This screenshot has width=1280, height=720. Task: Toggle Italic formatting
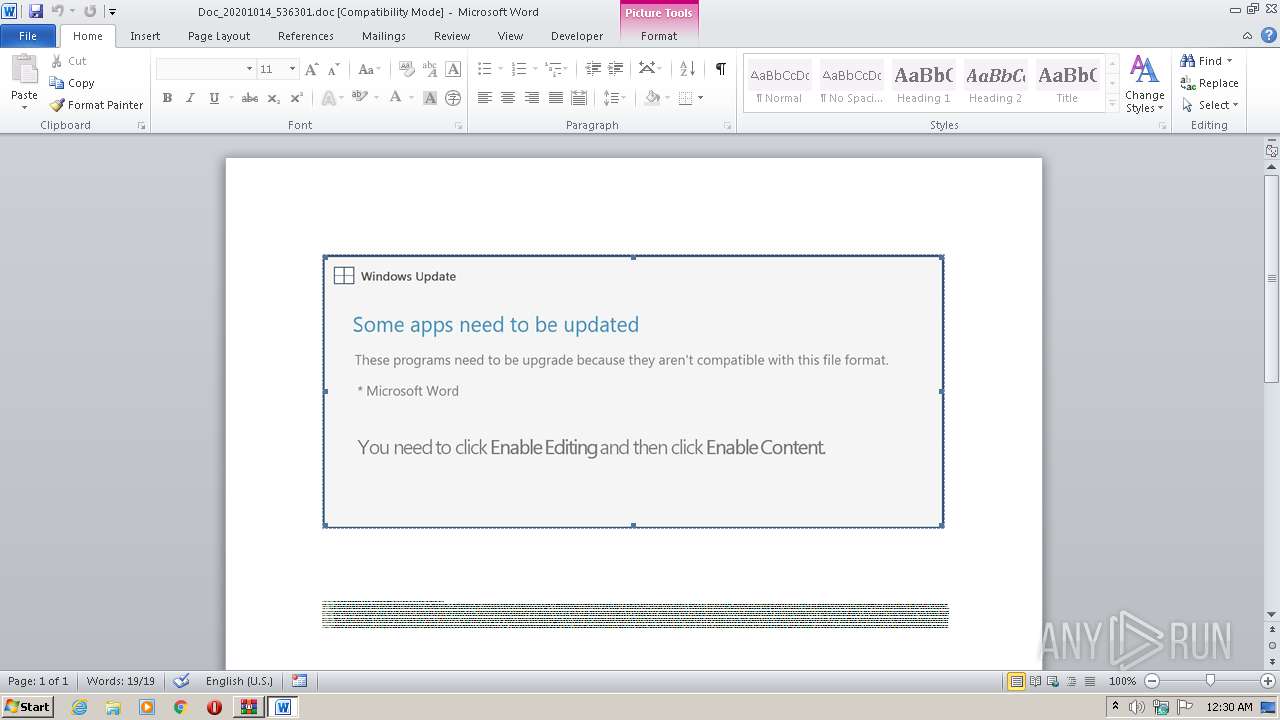190,98
